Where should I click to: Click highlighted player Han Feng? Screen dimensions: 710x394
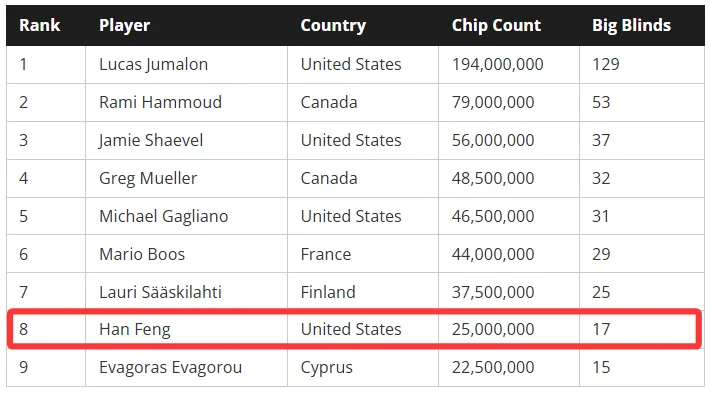coord(134,330)
